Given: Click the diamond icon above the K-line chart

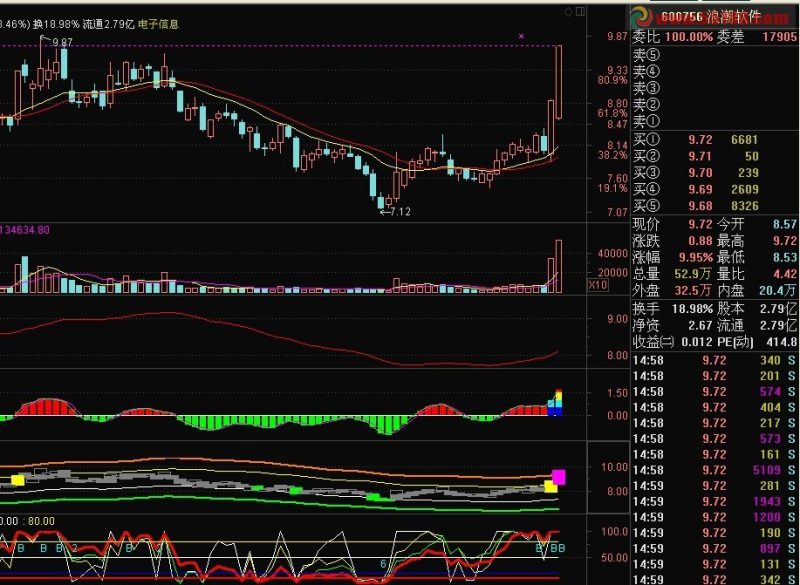Looking at the screenshot, I should (x=569, y=12).
